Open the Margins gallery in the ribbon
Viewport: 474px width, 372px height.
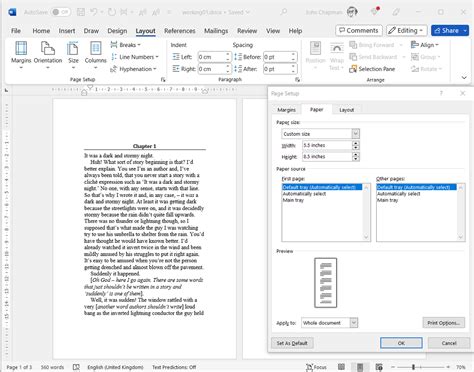[21, 55]
